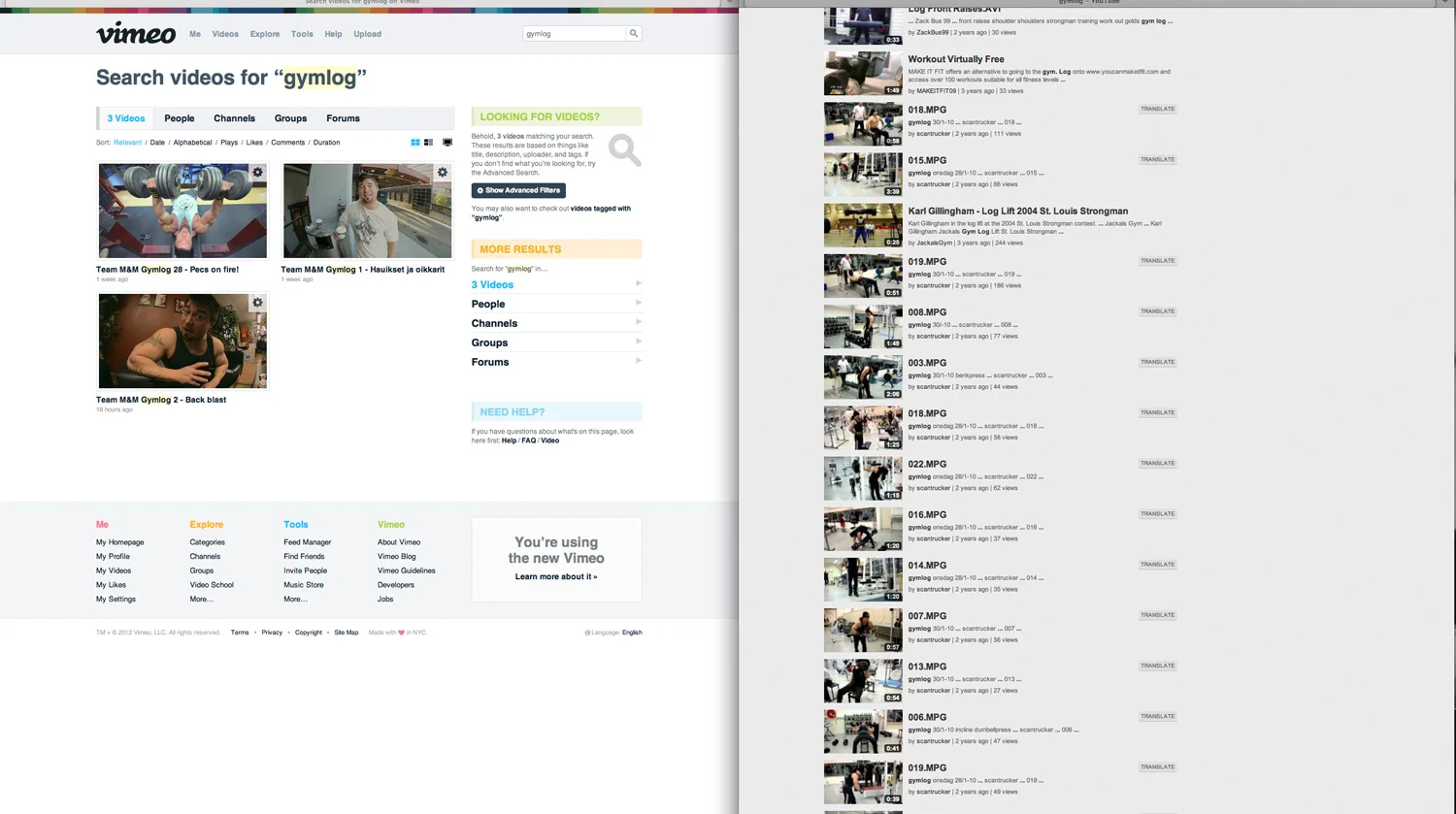This screenshot has width=1456, height=814.
Task: Open couch mode via the monitor icon
Action: pyautogui.click(x=447, y=143)
